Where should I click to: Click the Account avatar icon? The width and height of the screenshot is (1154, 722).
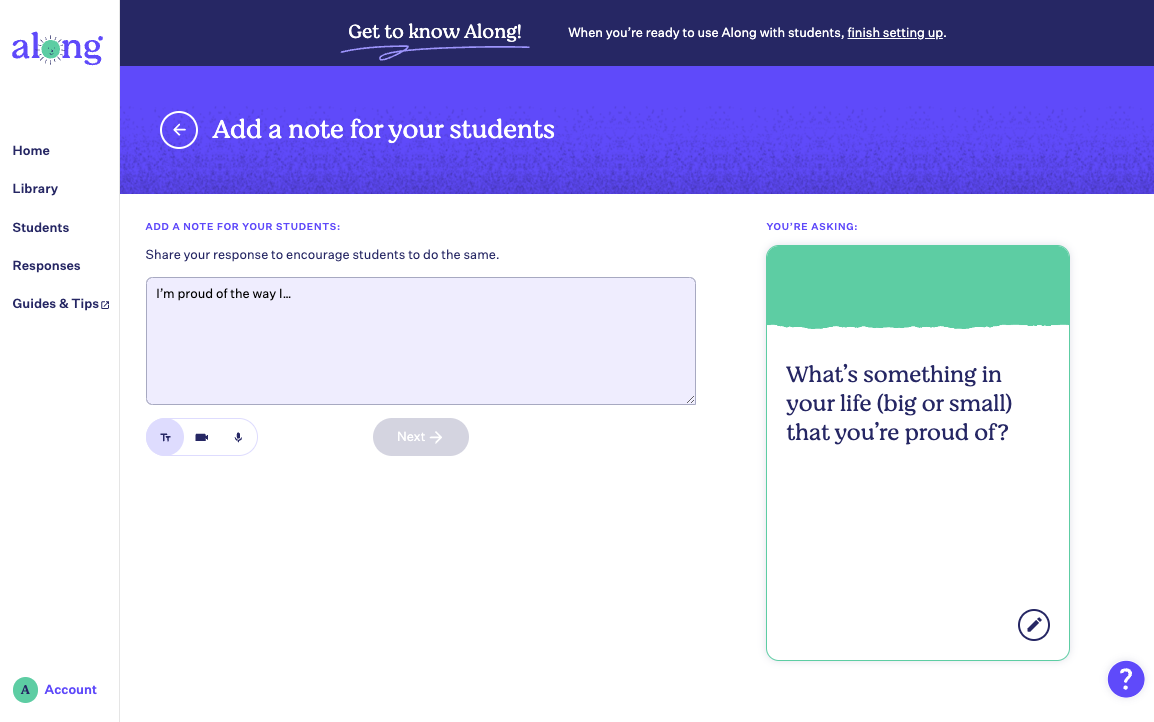pyautogui.click(x=25, y=690)
